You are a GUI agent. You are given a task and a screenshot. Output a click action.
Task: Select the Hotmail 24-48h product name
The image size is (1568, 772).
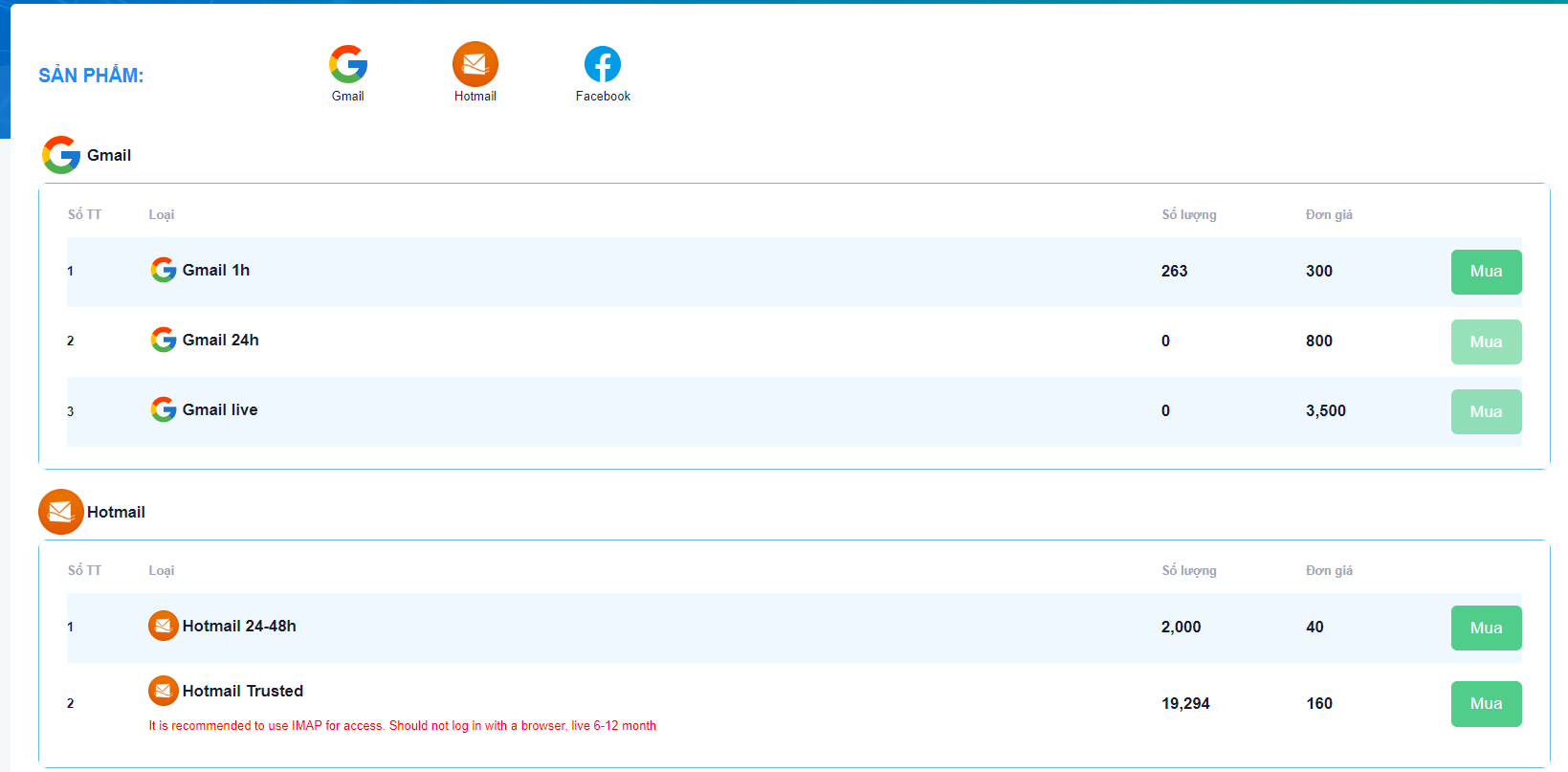tap(239, 626)
